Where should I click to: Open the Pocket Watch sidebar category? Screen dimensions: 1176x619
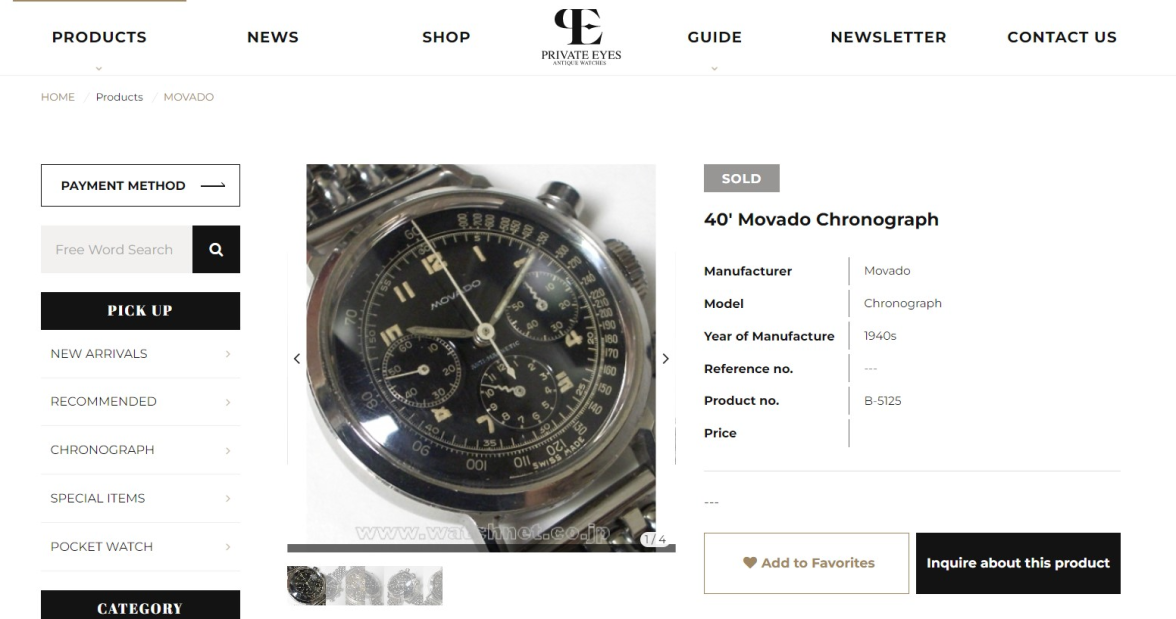tap(101, 547)
